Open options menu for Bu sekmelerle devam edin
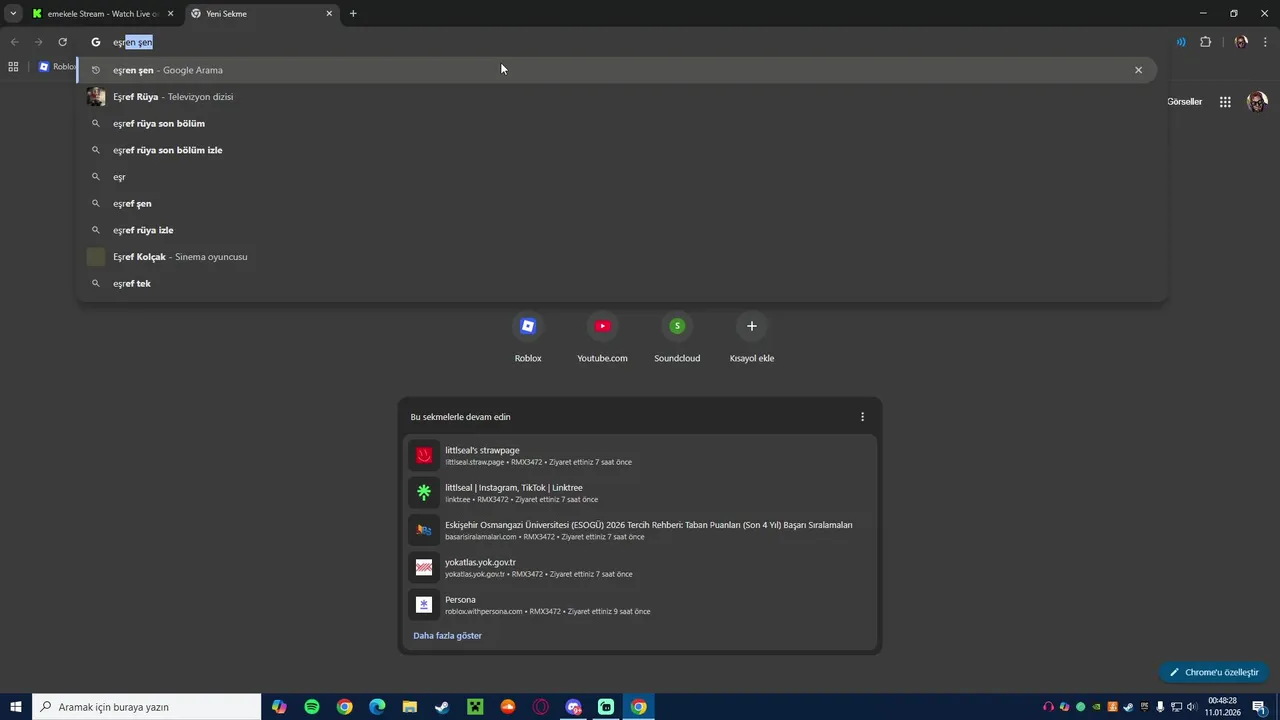 862,417
